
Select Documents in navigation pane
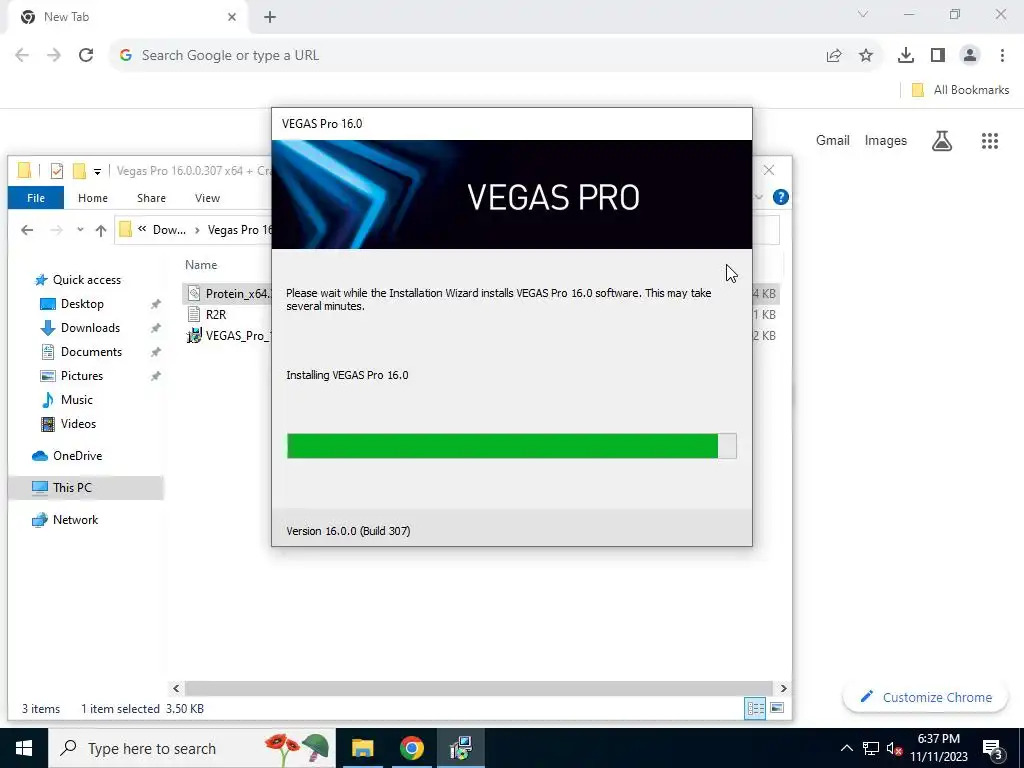[x=91, y=352]
